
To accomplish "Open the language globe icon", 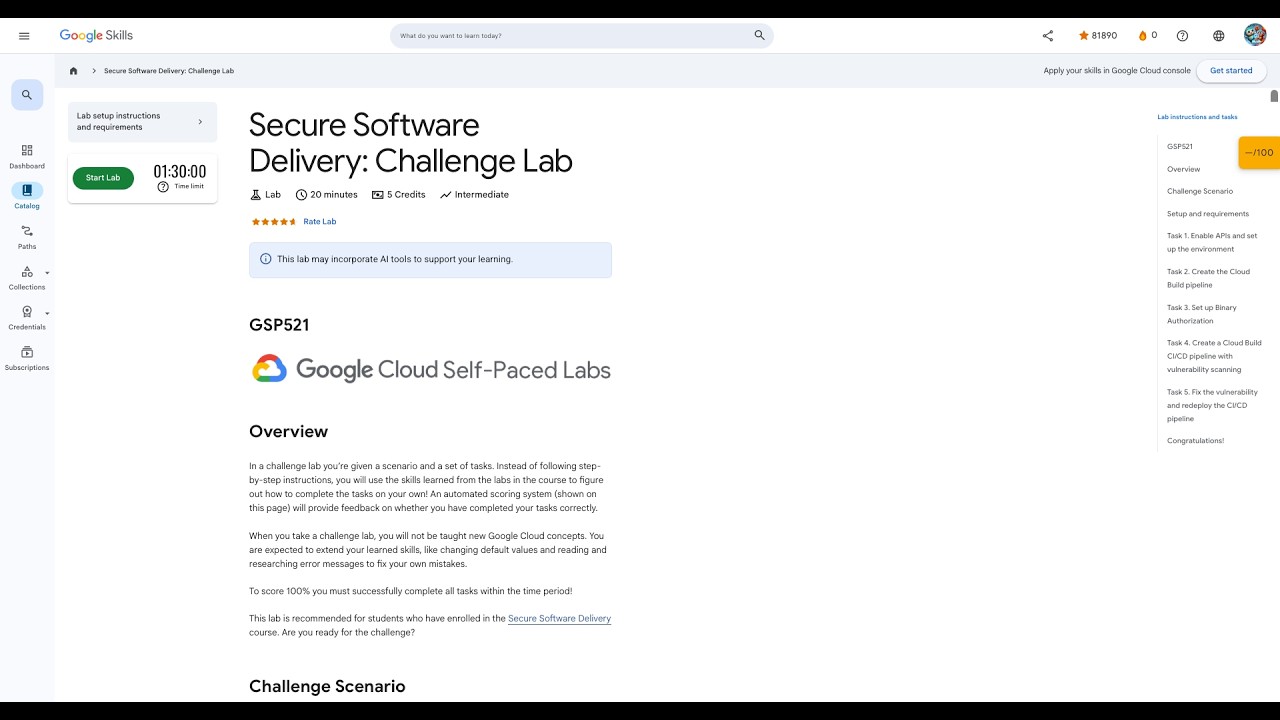I will pos(1218,36).
